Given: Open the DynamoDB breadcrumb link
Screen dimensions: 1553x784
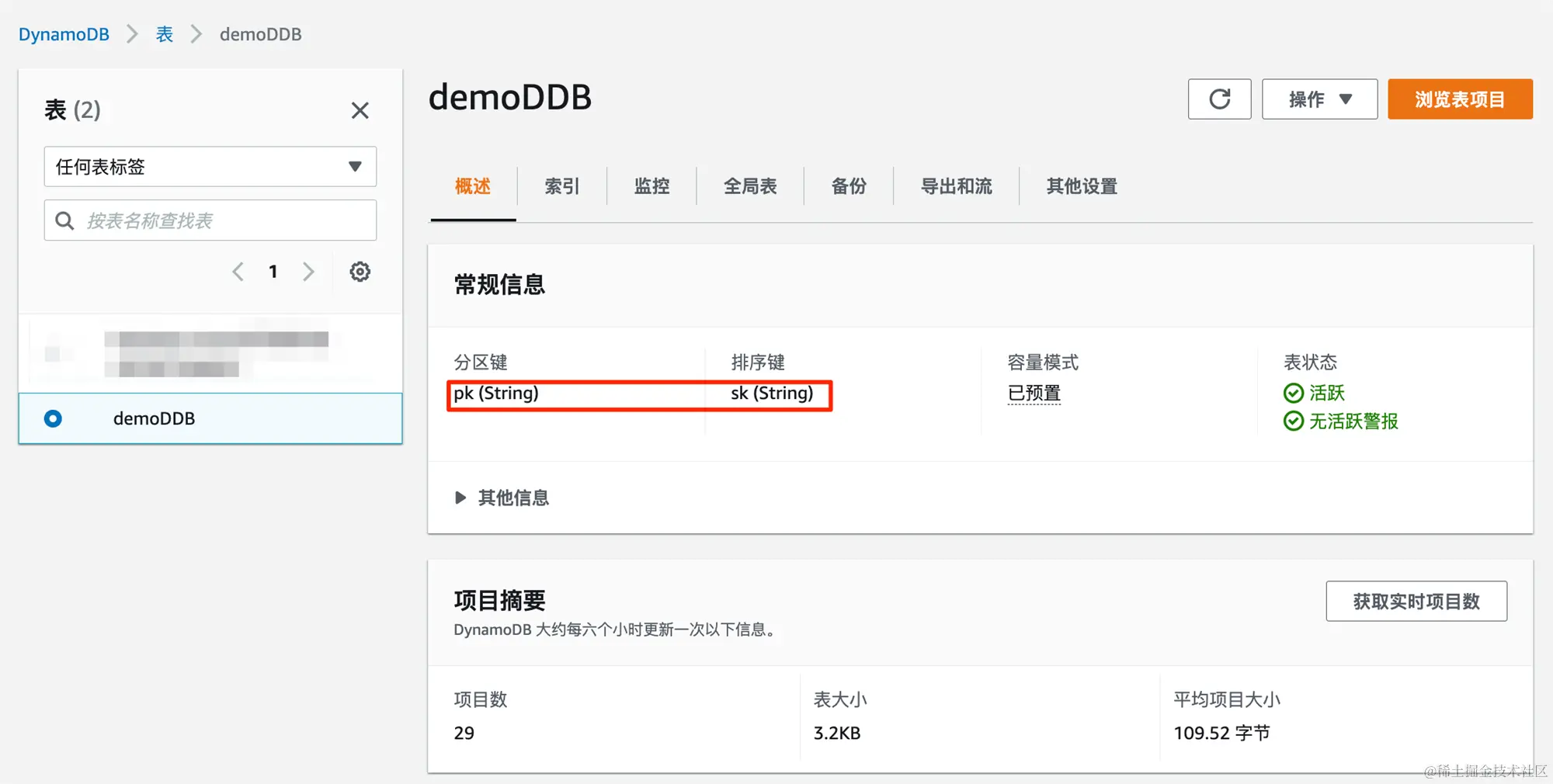Looking at the screenshot, I should (x=64, y=34).
